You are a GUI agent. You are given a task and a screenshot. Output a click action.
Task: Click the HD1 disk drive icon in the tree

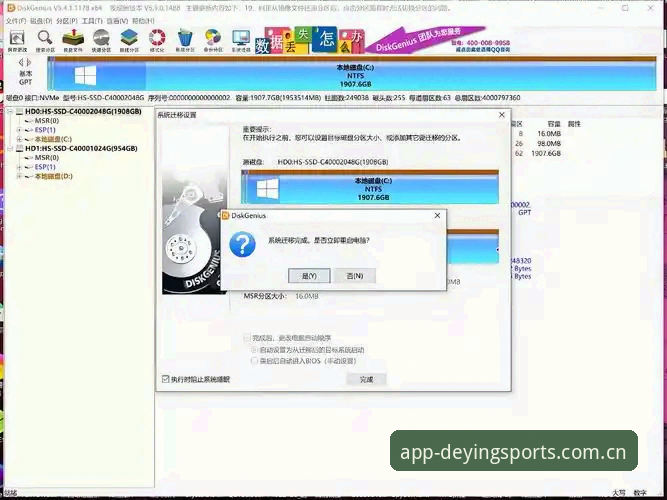click(x=20, y=149)
